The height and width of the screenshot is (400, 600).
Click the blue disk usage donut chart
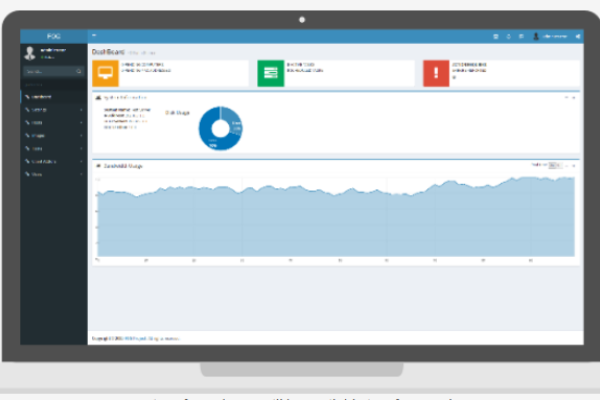tap(220, 128)
